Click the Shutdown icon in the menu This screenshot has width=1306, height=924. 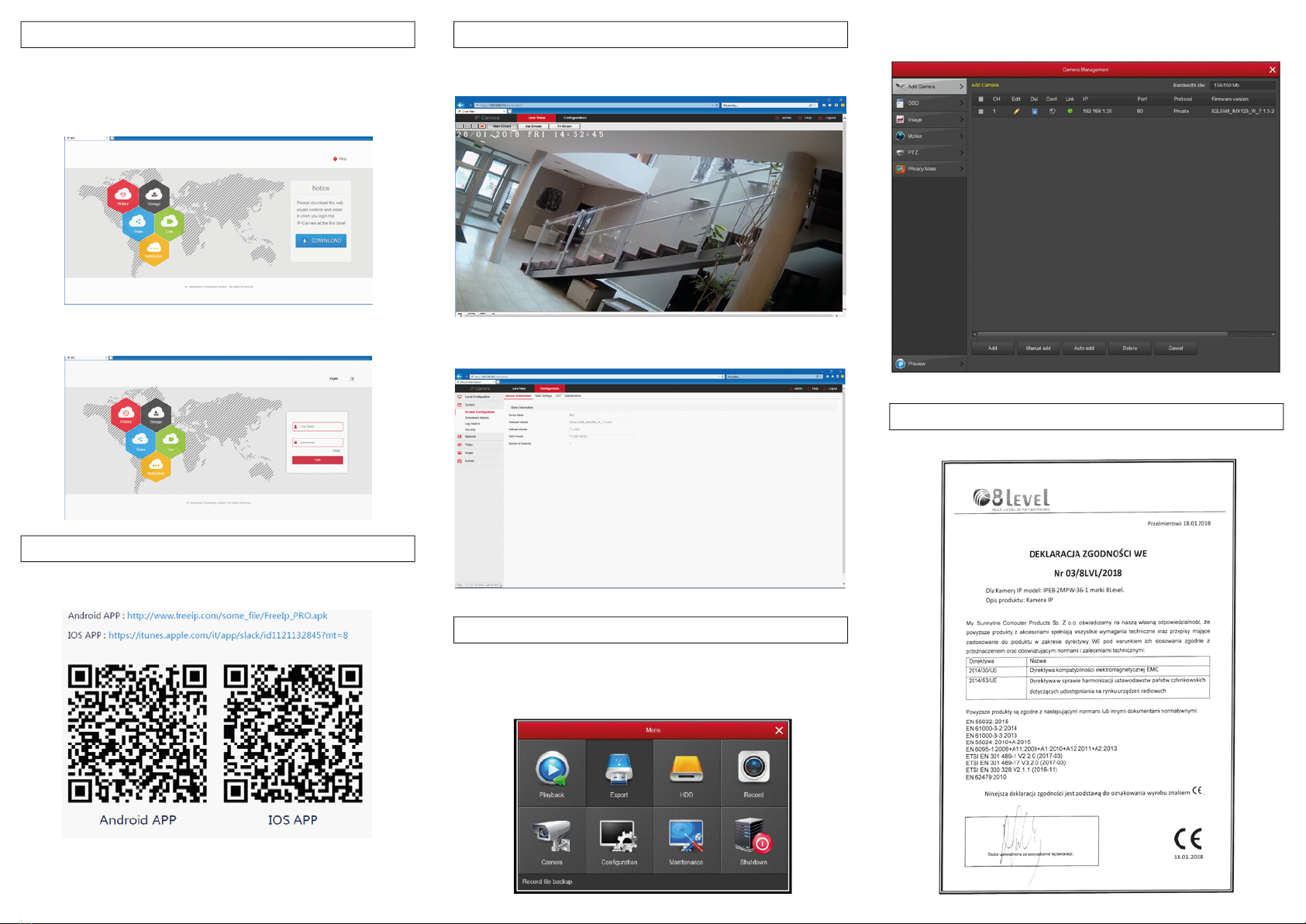click(753, 840)
